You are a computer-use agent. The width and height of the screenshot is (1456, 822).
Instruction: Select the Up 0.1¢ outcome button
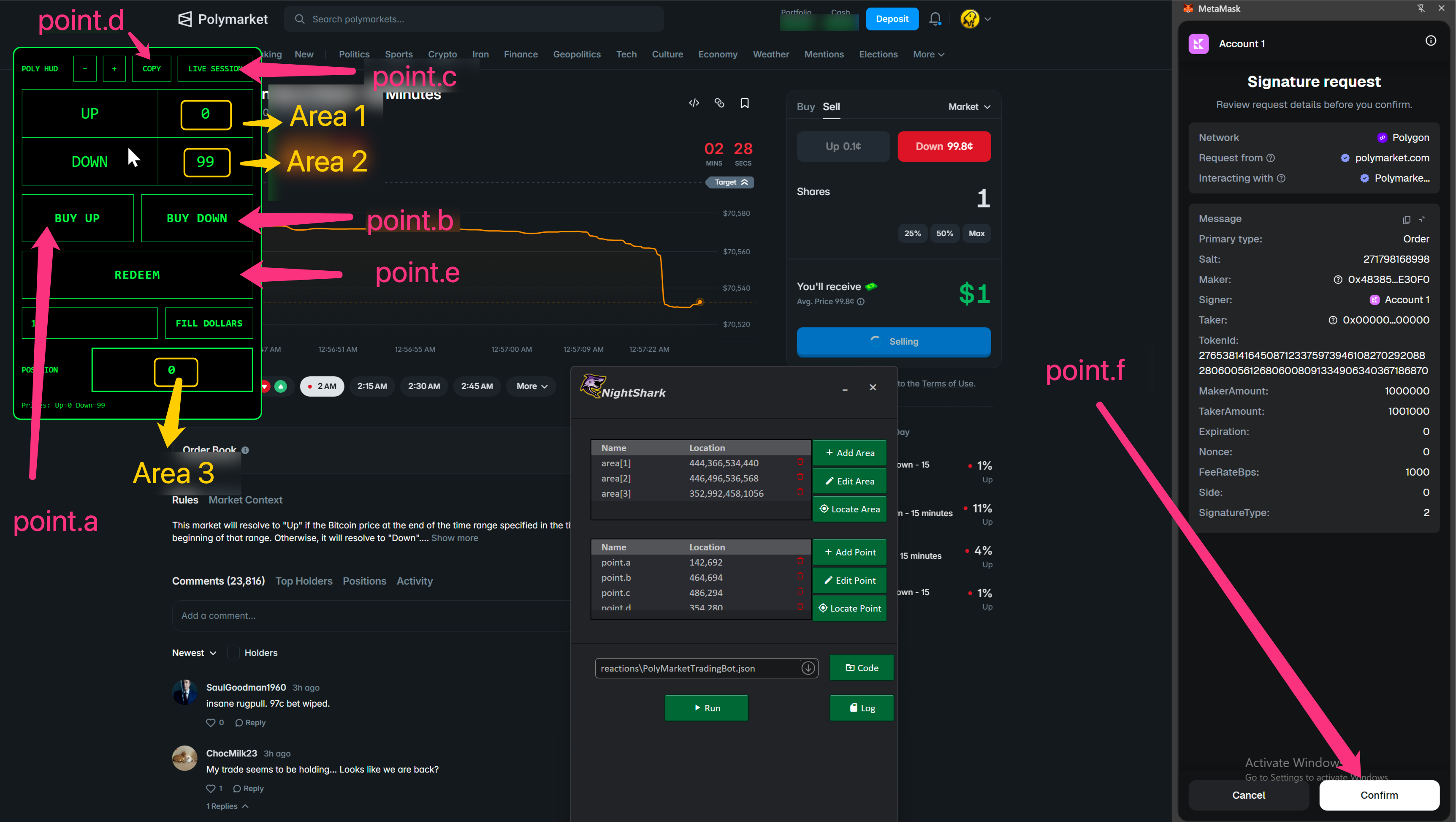coord(843,147)
